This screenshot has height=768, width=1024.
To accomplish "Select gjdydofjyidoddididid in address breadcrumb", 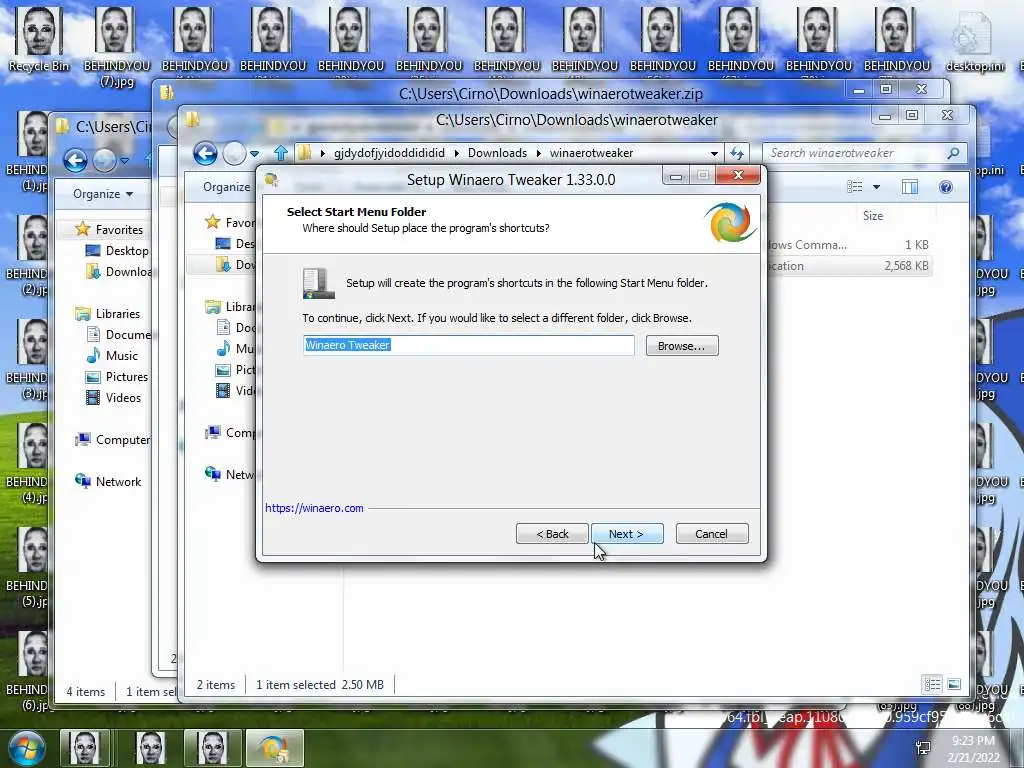I will click(389, 153).
